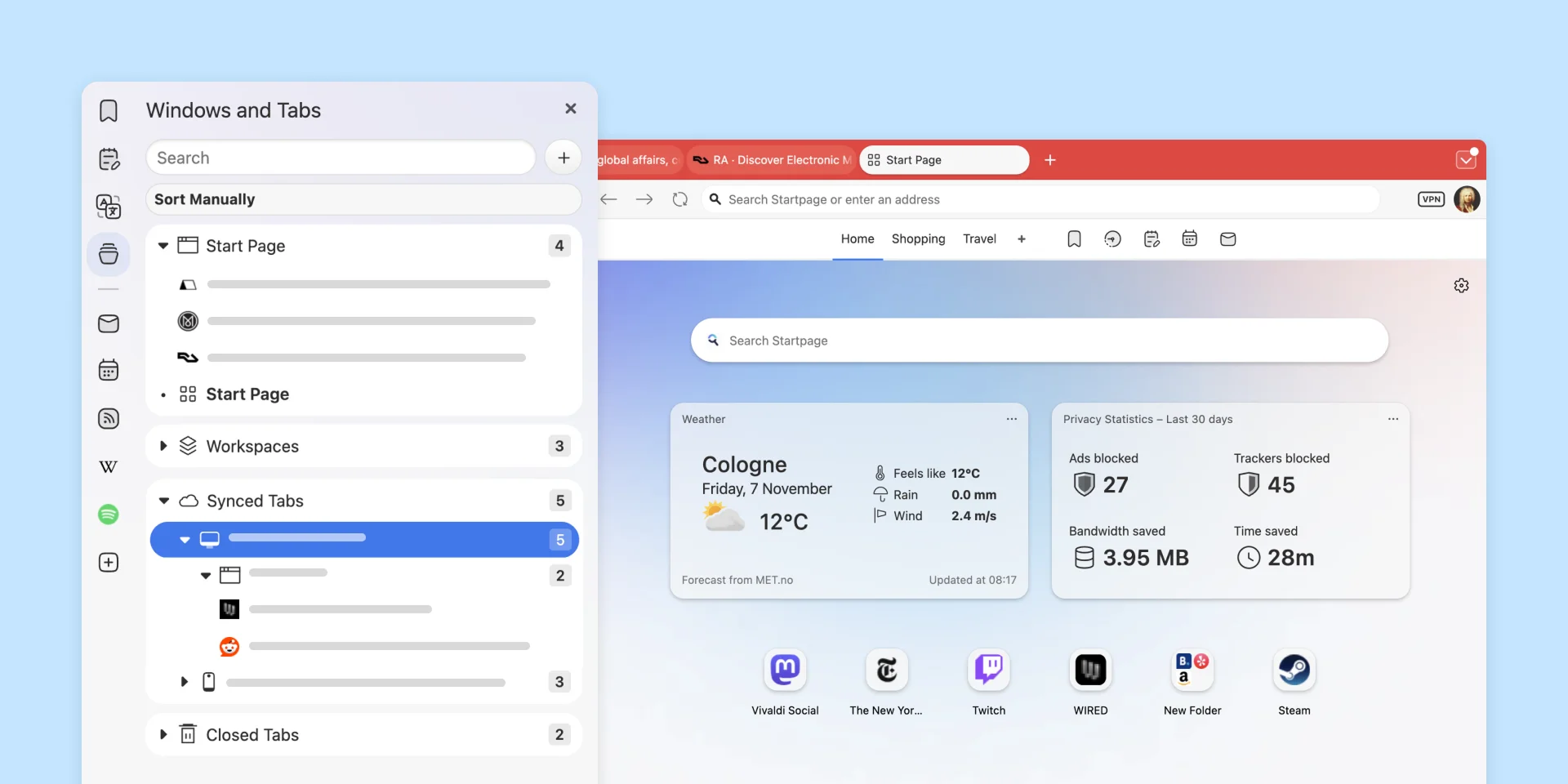Click the Windows and Tabs search field
This screenshot has width=1568, height=784.
341,158
